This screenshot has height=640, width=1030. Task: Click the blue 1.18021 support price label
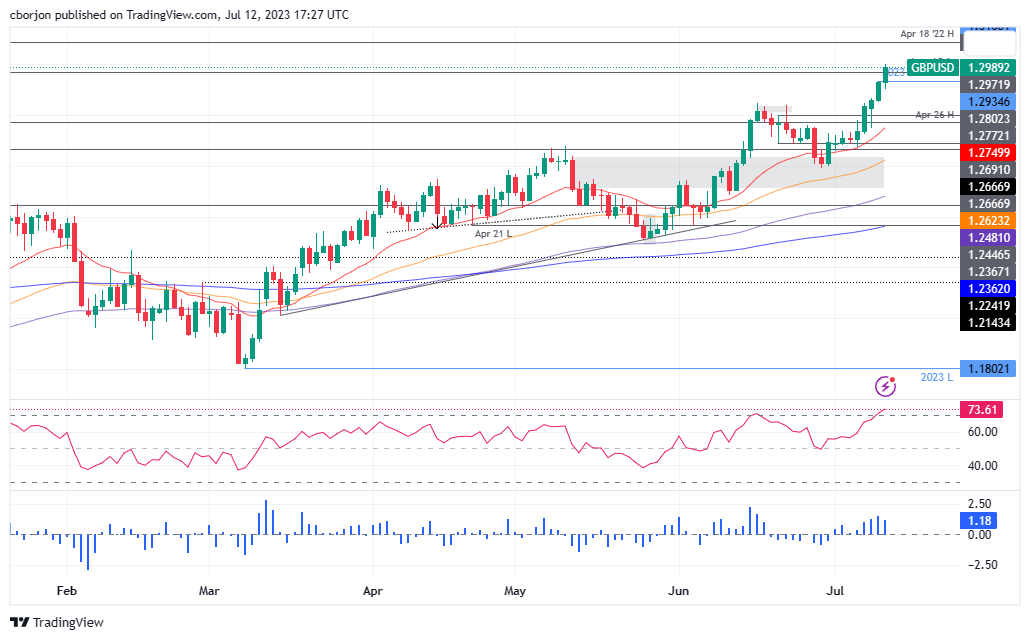click(988, 369)
